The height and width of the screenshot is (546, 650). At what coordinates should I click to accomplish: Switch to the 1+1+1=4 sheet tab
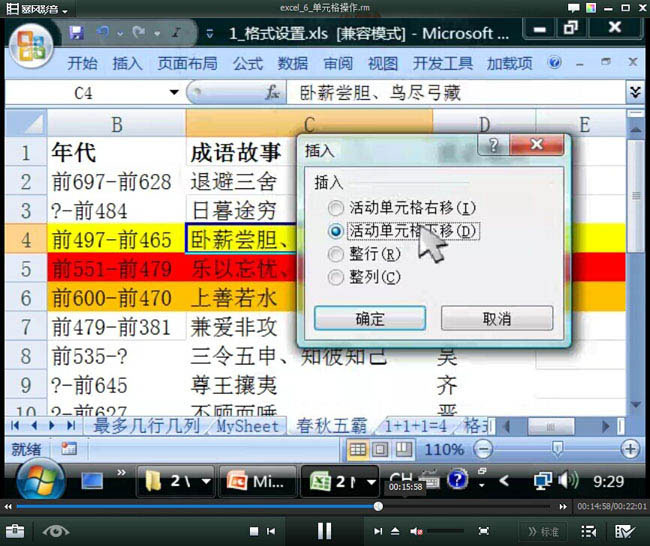tap(416, 426)
